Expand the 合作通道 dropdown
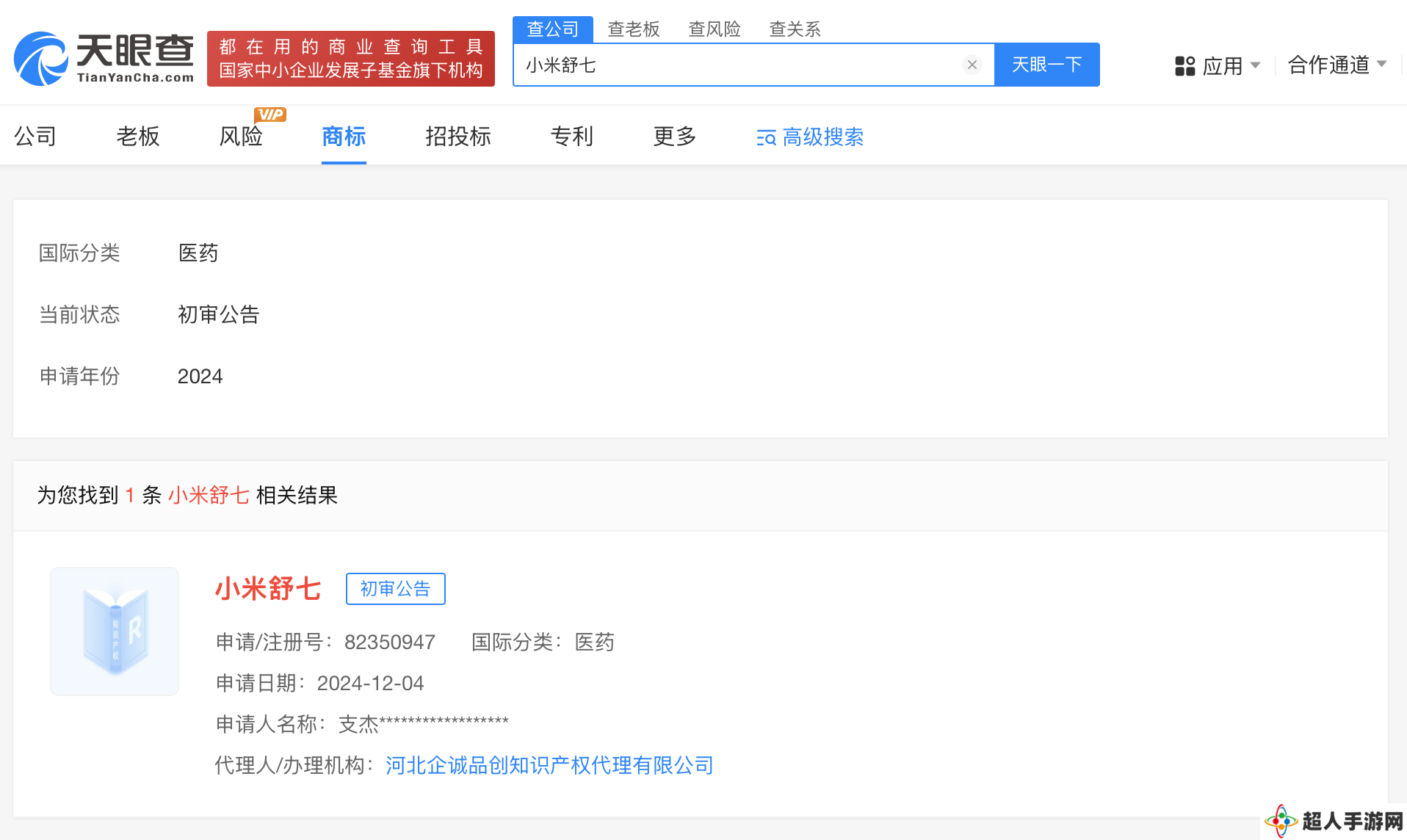This screenshot has height=840, width=1407. pos(1337,65)
